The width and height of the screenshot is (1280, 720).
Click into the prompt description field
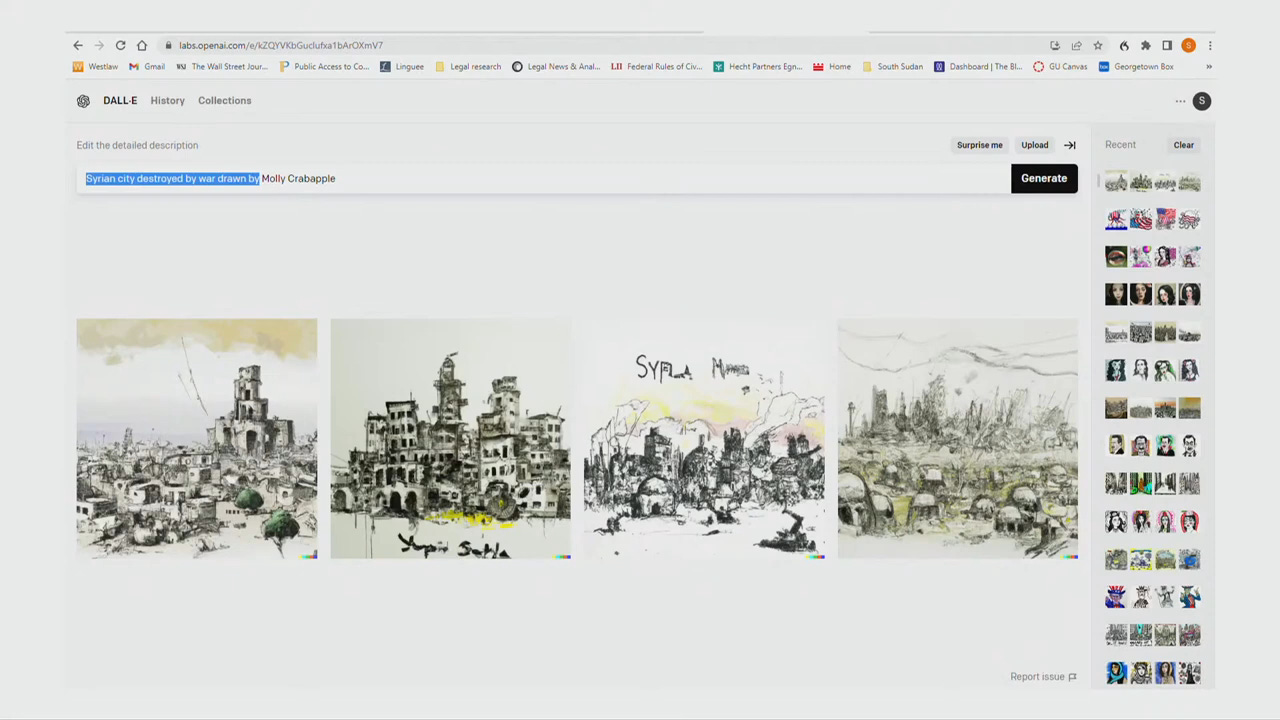pos(544,178)
